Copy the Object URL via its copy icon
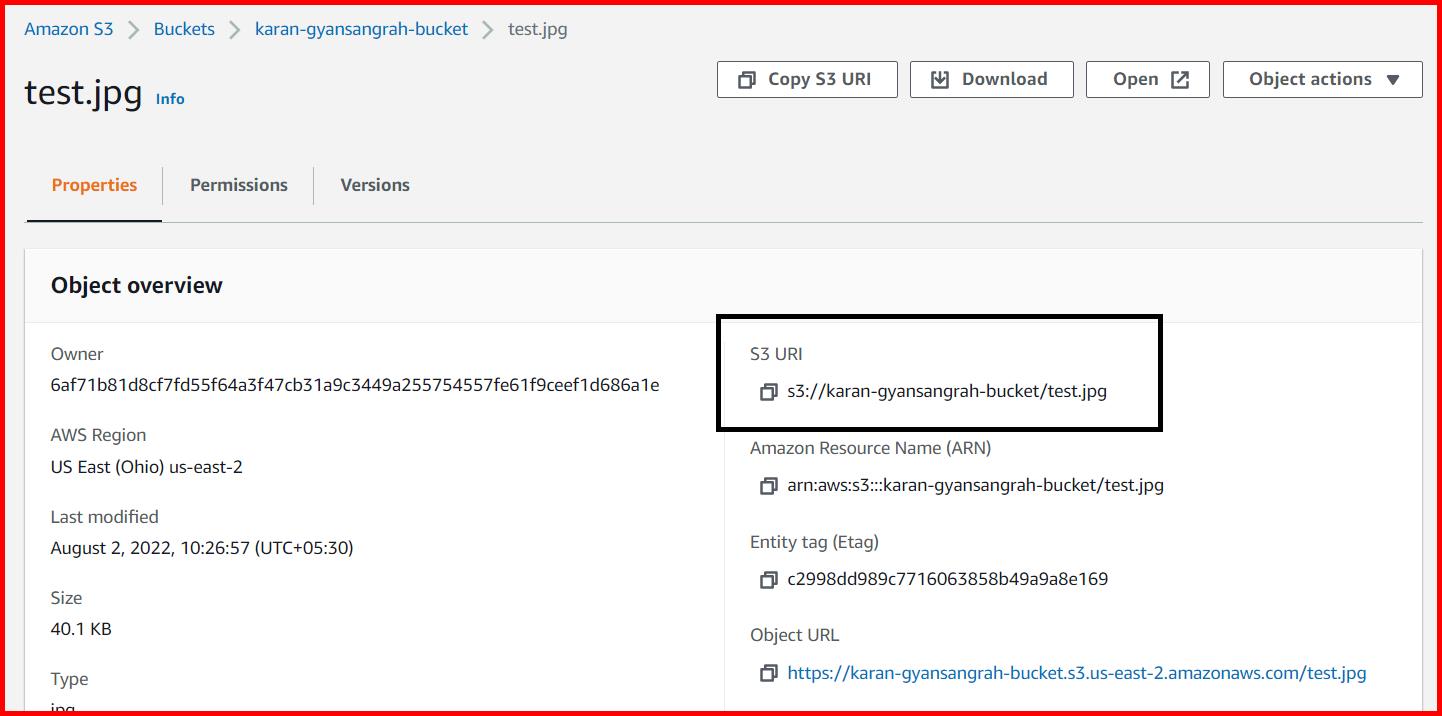The image size is (1442, 716). coord(768,672)
